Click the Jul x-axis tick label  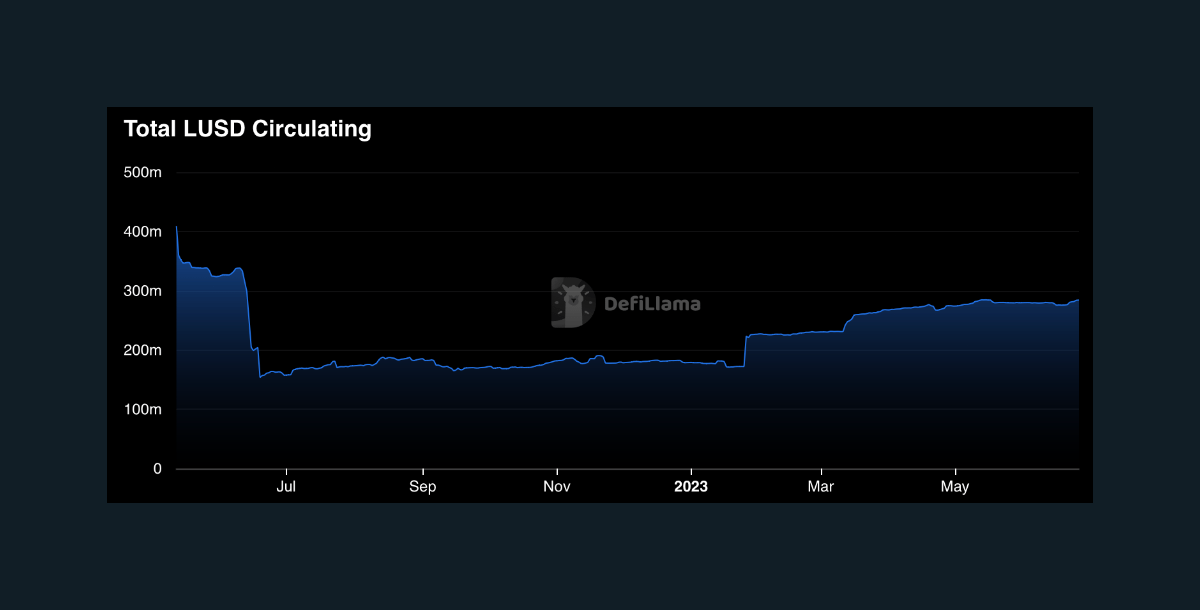[x=287, y=487]
